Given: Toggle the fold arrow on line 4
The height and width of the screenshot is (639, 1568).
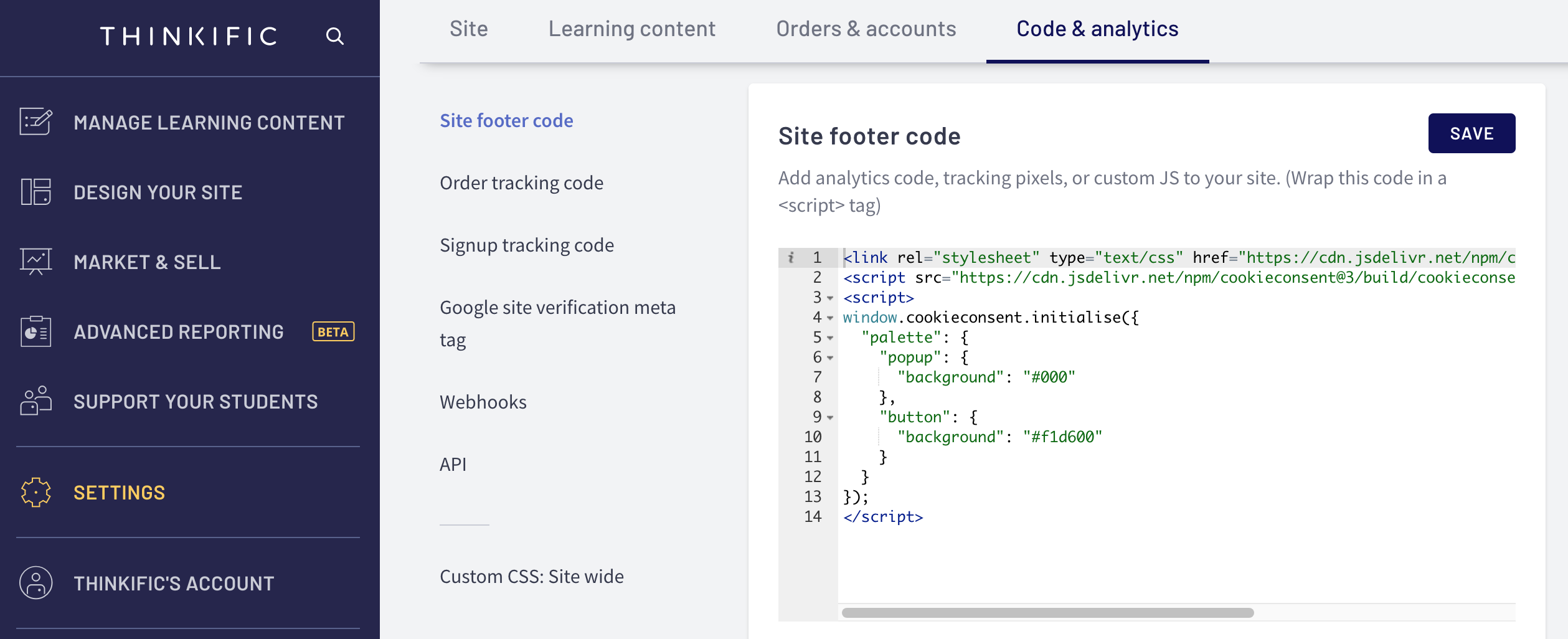Looking at the screenshot, I should tap(830, 318).
